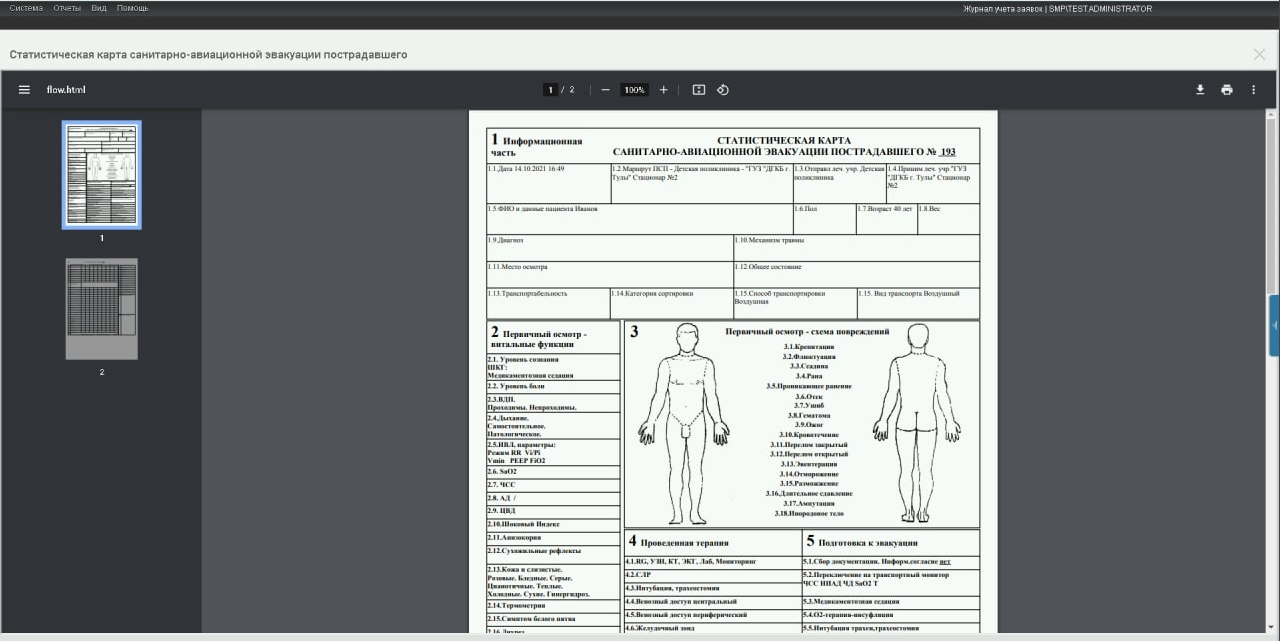This screenshot has height=641, width=1280.
Task: Open the Вид menu
Action: pos(99,8)
